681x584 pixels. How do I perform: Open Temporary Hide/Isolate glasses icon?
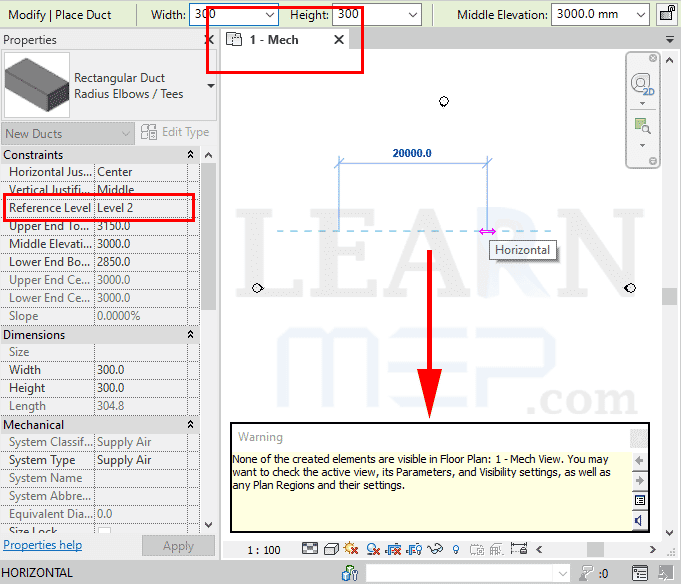pyautogui.click(x=435, y=549)
